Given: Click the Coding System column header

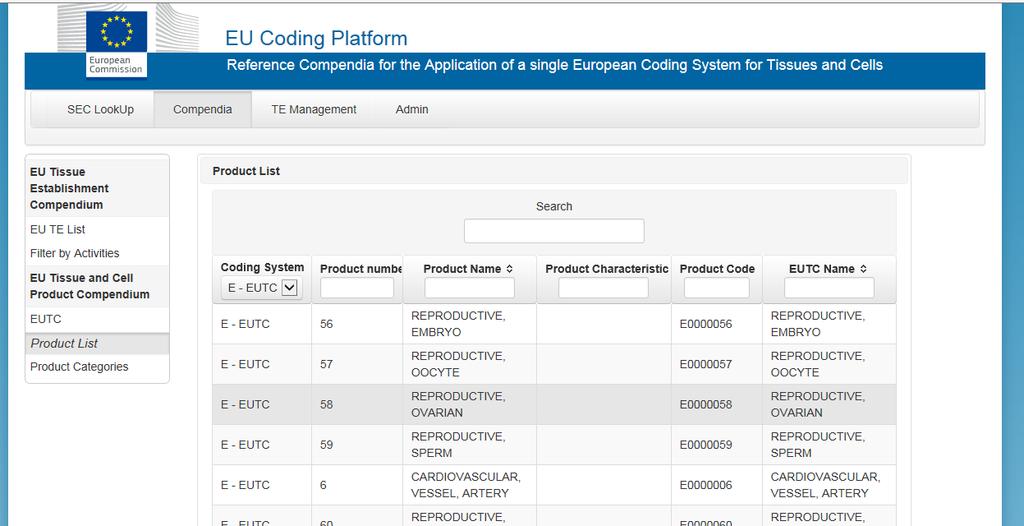Looking at the screenshot, I should pyautogui.click(x=262, y=267).
